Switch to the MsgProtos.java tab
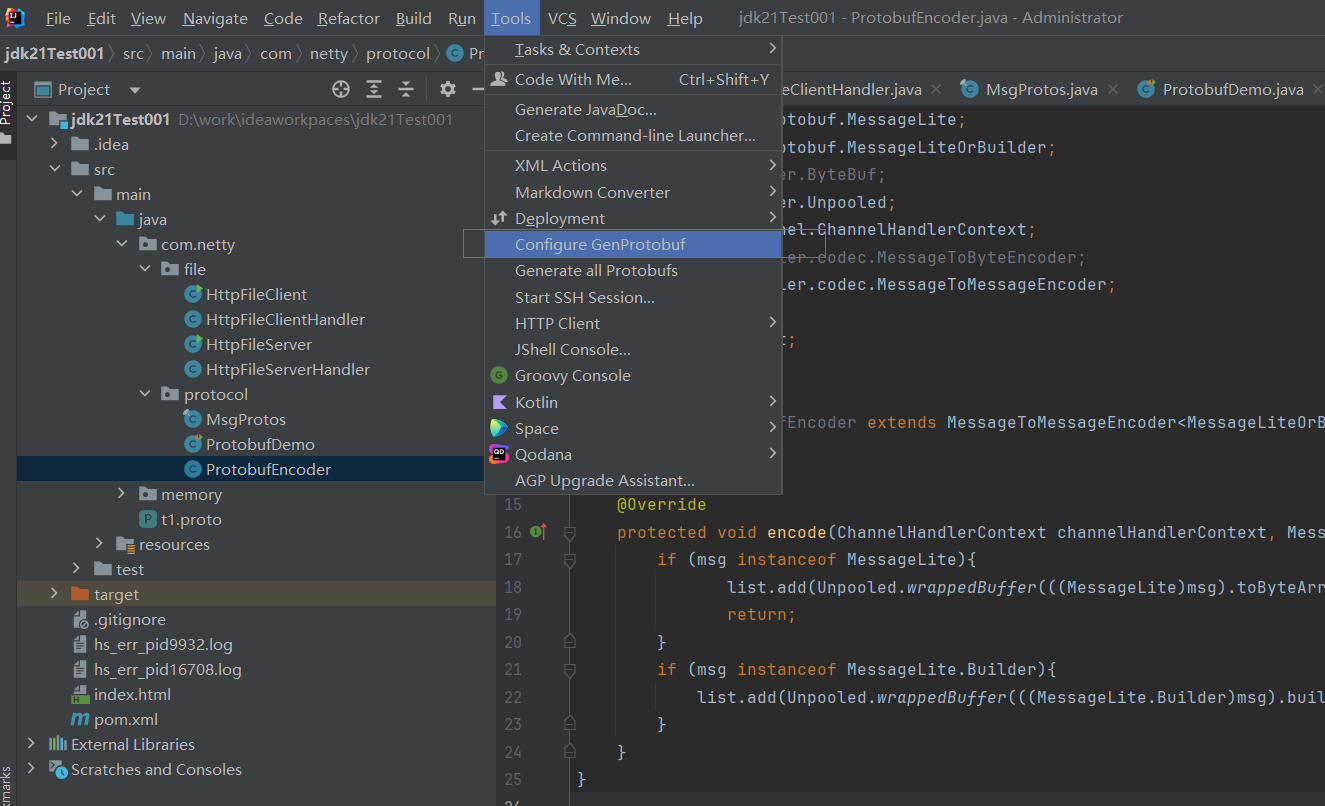 [x=1041, y=89]
